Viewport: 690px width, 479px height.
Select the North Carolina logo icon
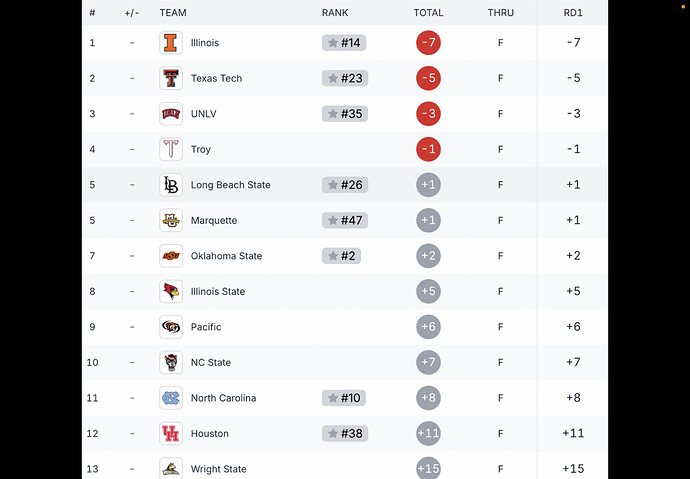click(x=171, y=398)
